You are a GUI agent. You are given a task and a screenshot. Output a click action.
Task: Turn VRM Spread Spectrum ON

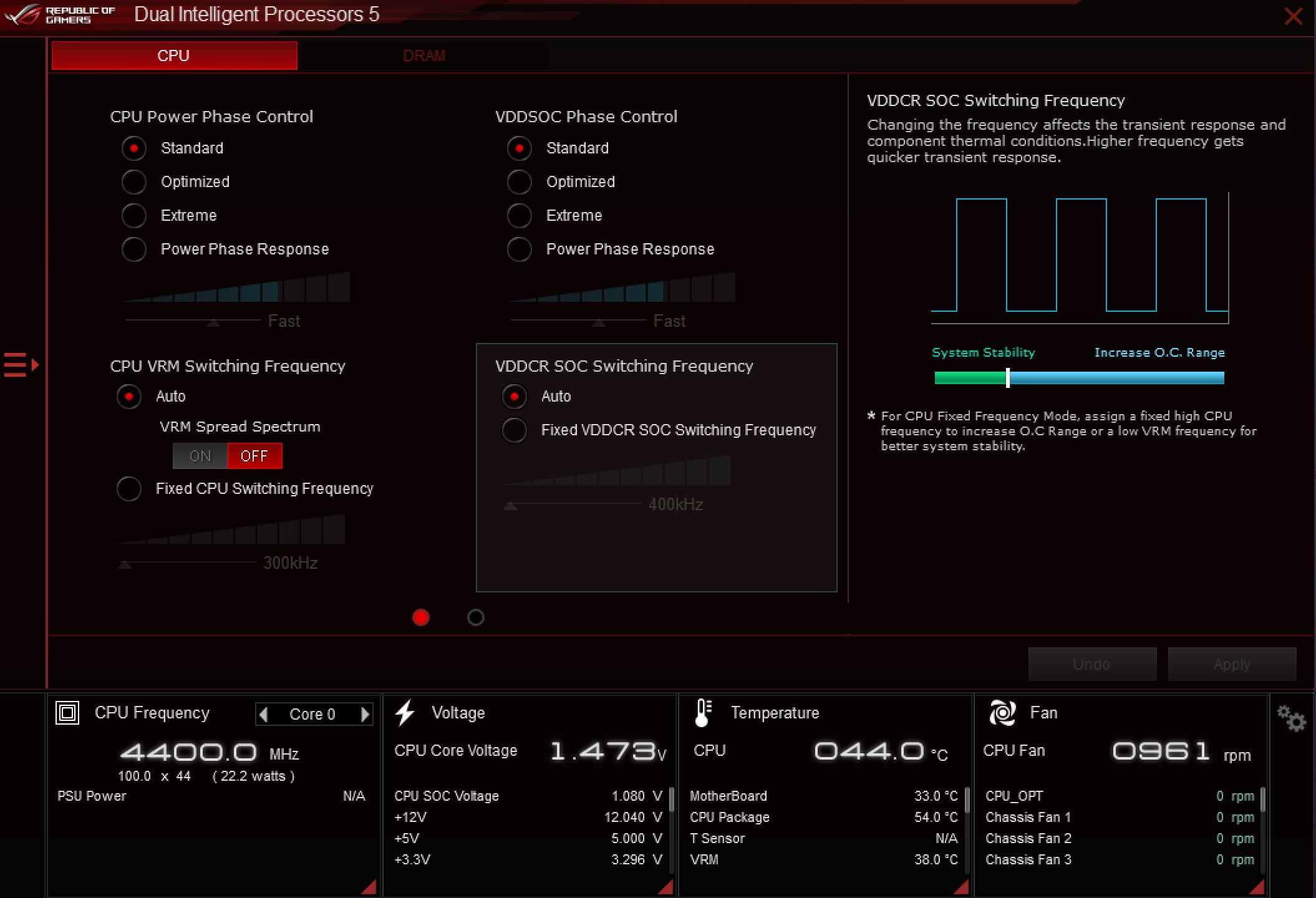pos(200,456)
